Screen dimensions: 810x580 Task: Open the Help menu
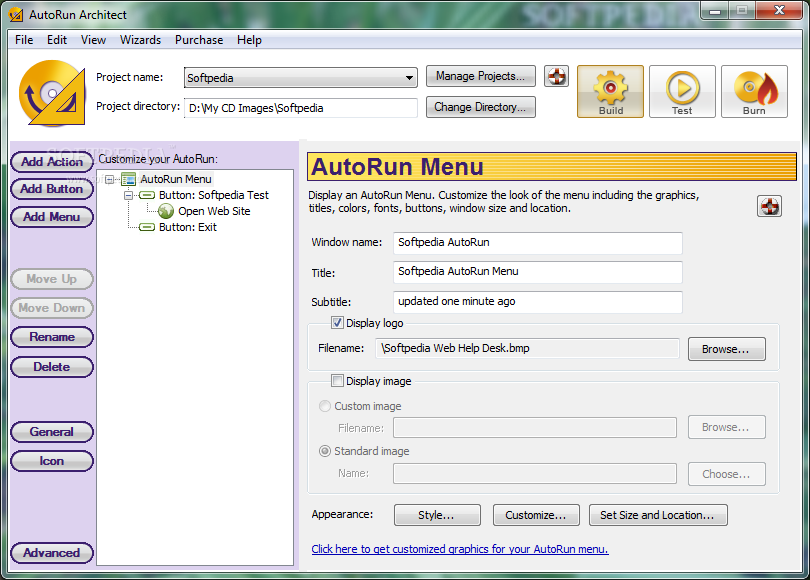249,40
